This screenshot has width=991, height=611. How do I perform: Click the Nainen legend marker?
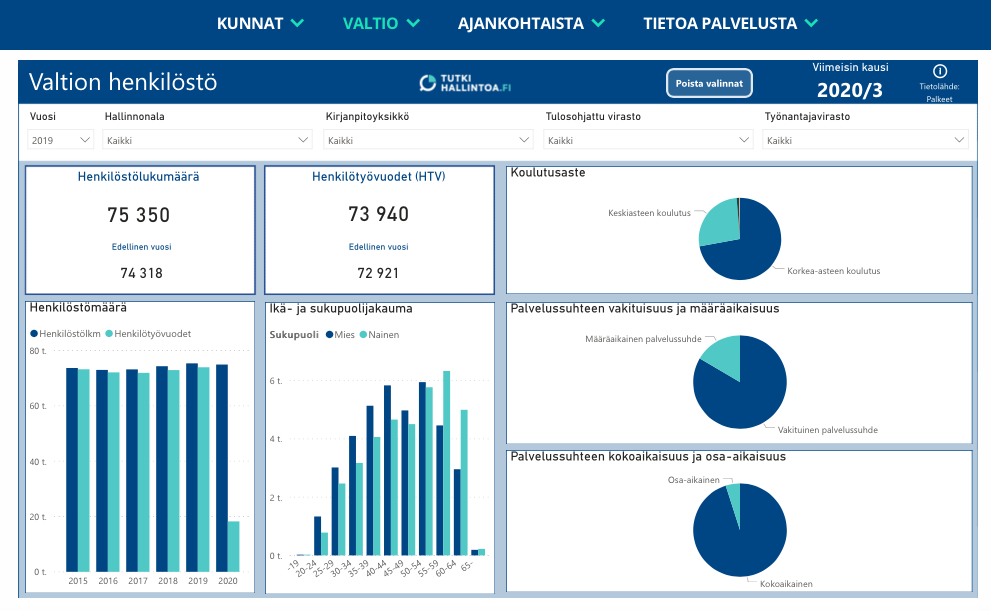[x=364, y=335]
